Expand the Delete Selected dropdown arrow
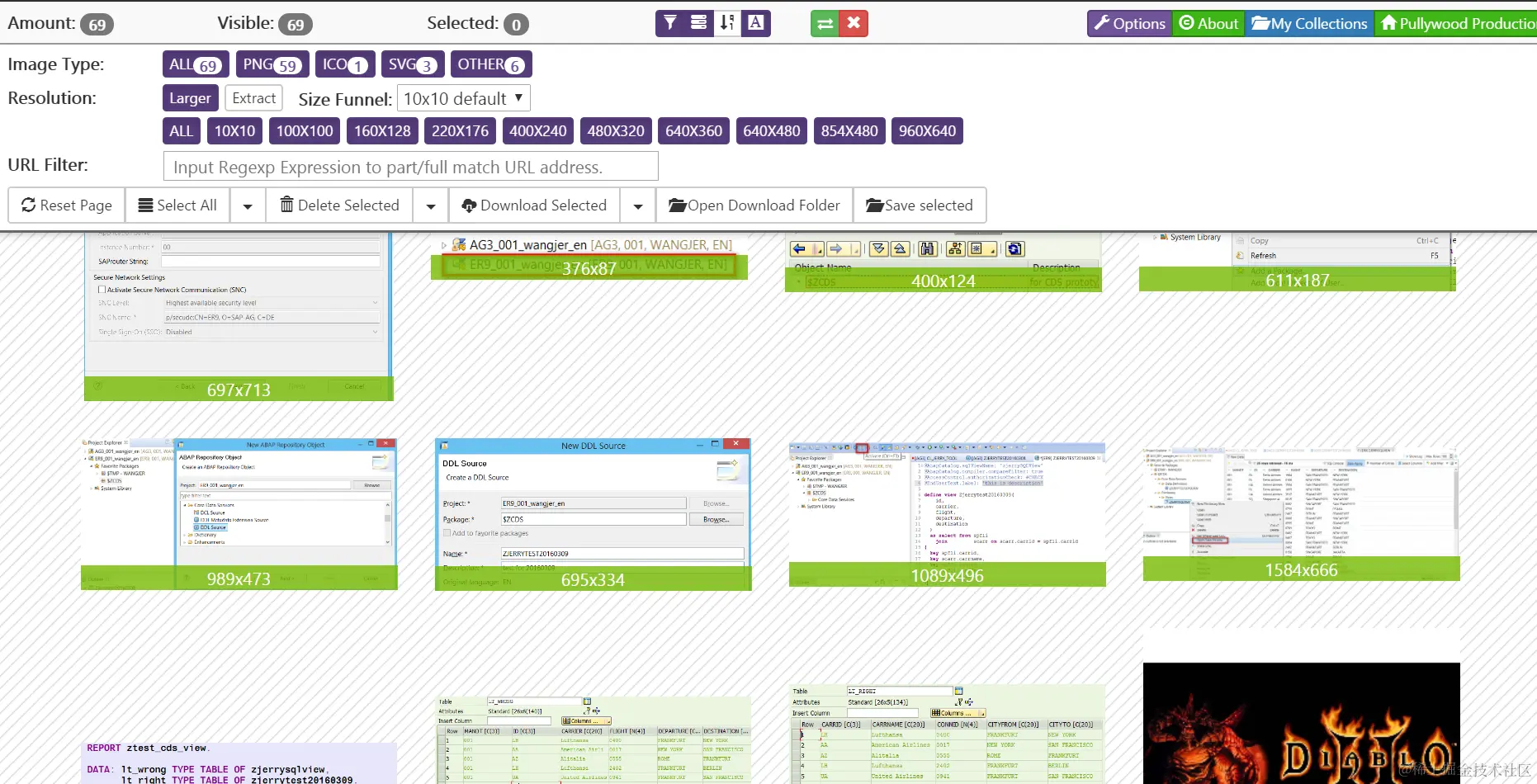The height and width of the screenshot is (784, 1537). [431, 205]
